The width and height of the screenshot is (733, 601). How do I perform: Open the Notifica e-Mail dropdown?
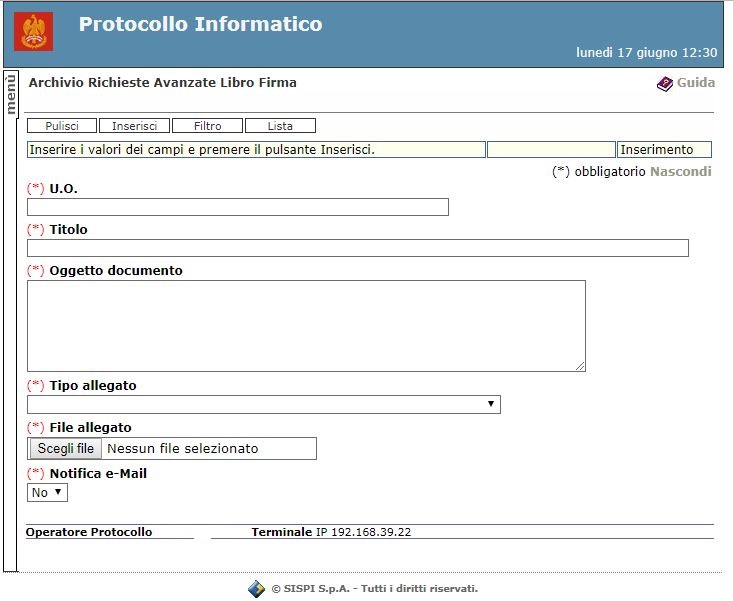[47, 493]
